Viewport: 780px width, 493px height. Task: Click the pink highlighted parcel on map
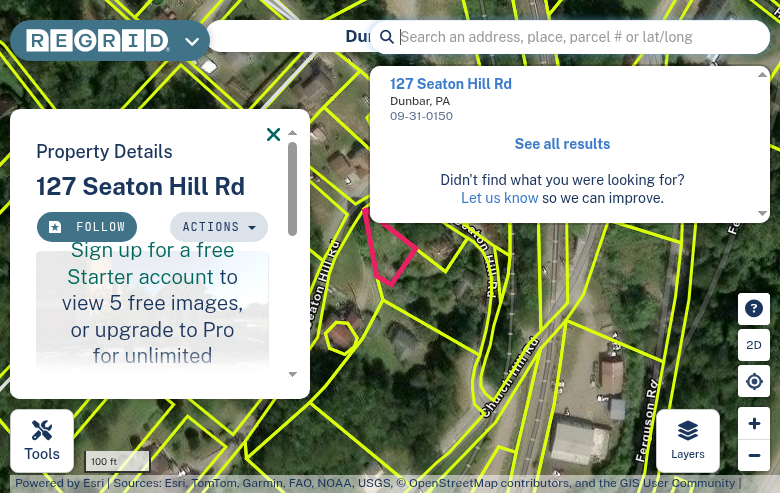[388, 251]
